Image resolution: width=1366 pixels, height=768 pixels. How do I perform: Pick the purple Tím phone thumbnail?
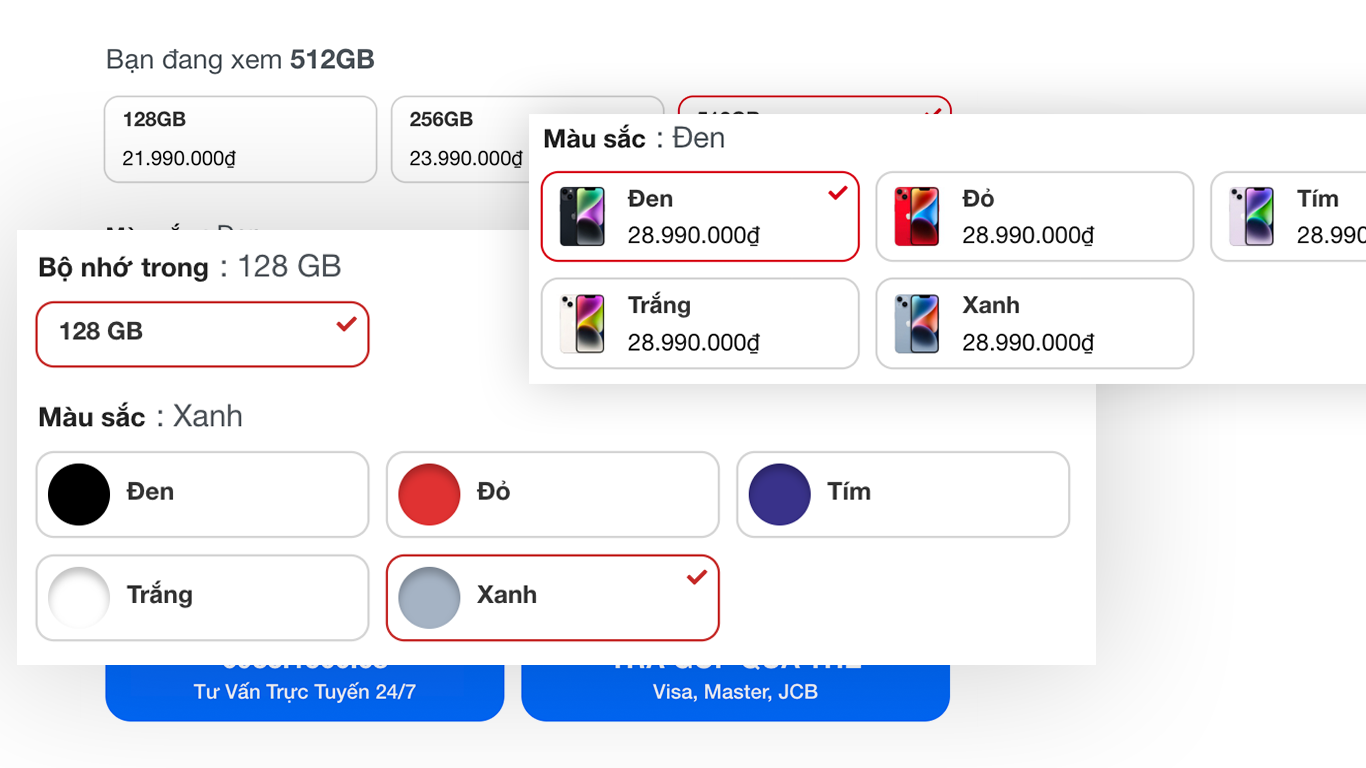coord(1251,216)
